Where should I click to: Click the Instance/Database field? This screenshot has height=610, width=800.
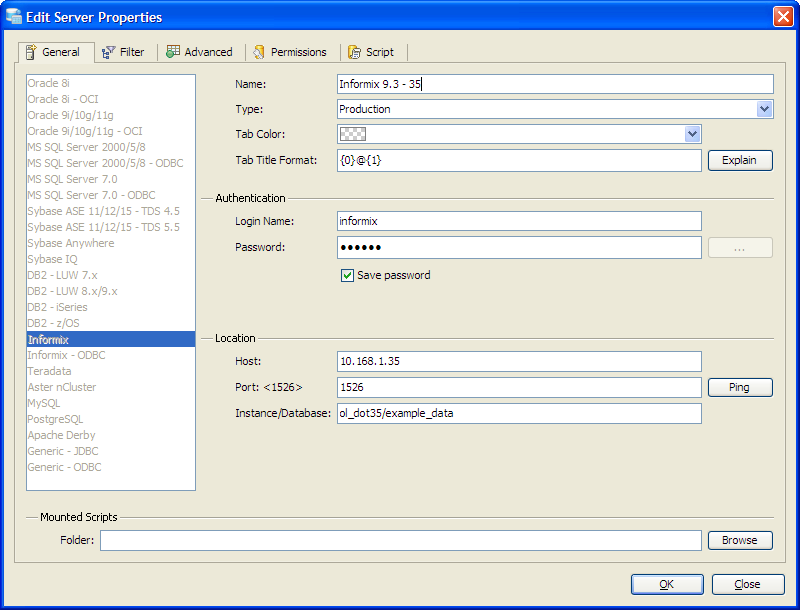519,413
